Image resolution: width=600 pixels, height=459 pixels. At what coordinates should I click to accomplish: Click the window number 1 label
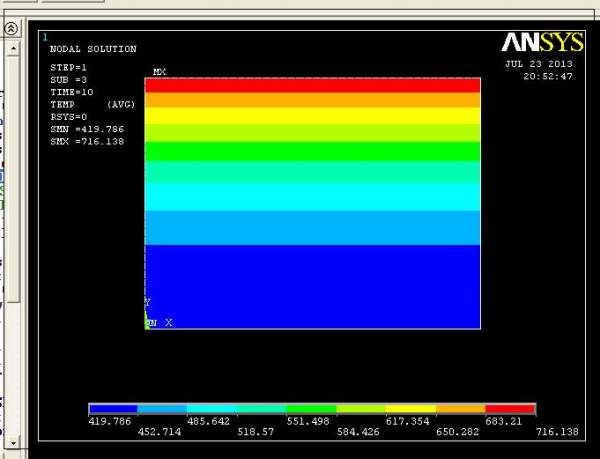coord(45,37)
